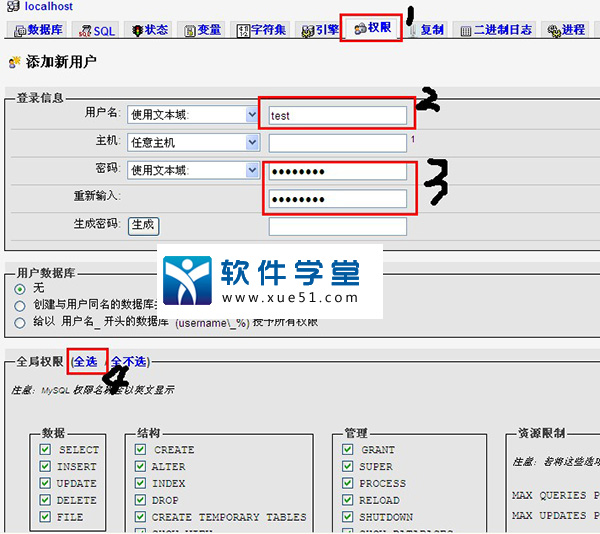Click the 状态 (Status) tab icon

[x=137, y=31]
